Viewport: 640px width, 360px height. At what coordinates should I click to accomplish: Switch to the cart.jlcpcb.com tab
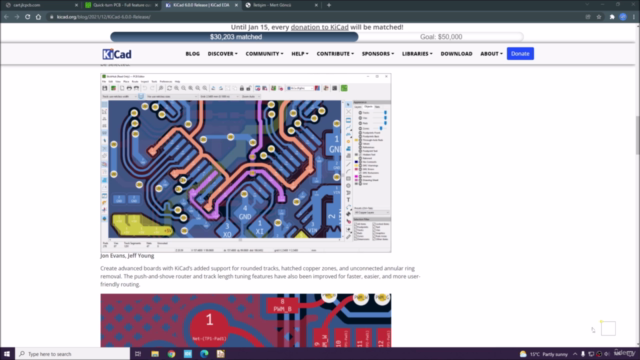(x=40, y=5)
